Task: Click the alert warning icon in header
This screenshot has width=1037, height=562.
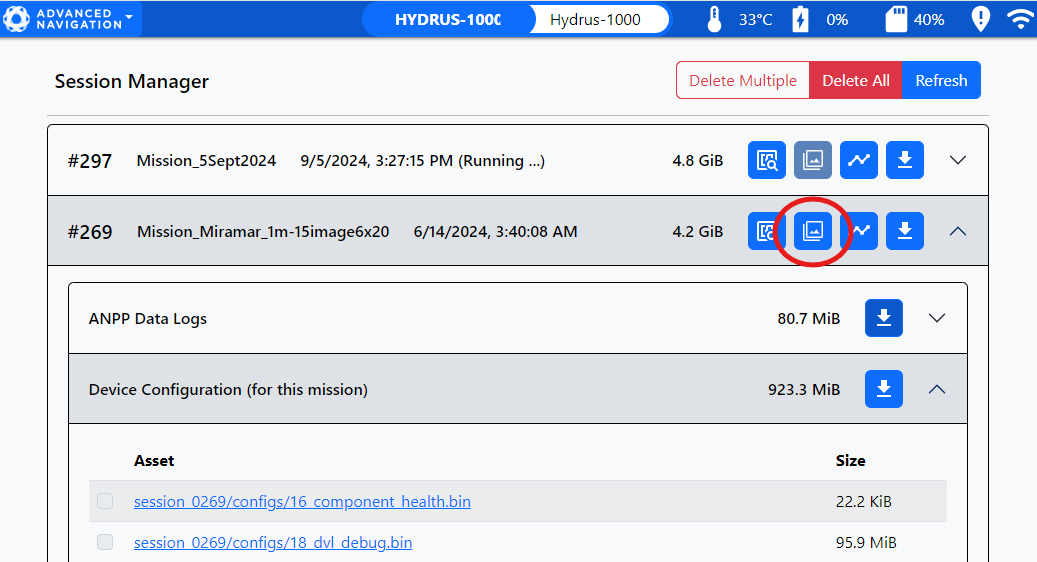Action: [980, 19]
